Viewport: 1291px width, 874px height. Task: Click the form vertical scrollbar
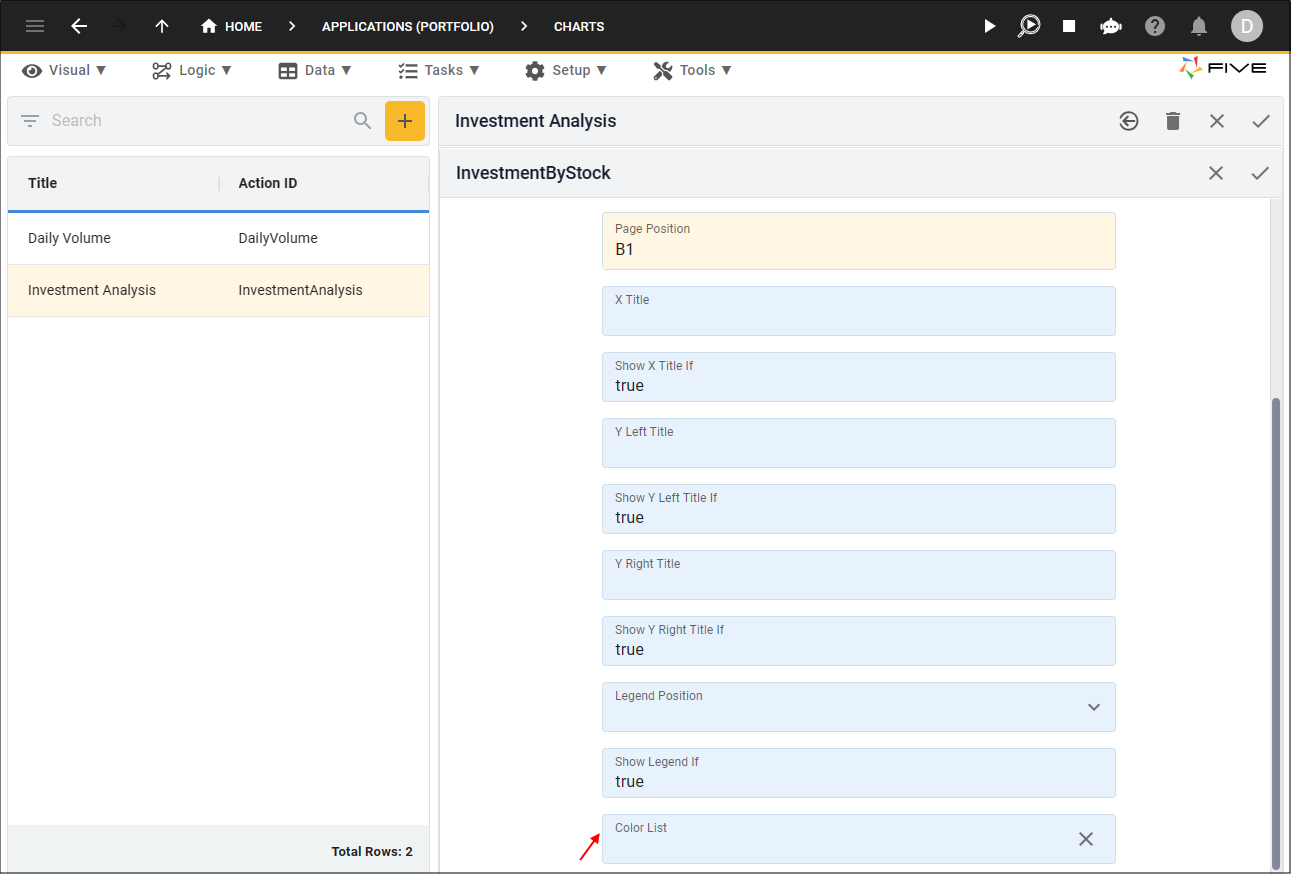point(1275,634)
